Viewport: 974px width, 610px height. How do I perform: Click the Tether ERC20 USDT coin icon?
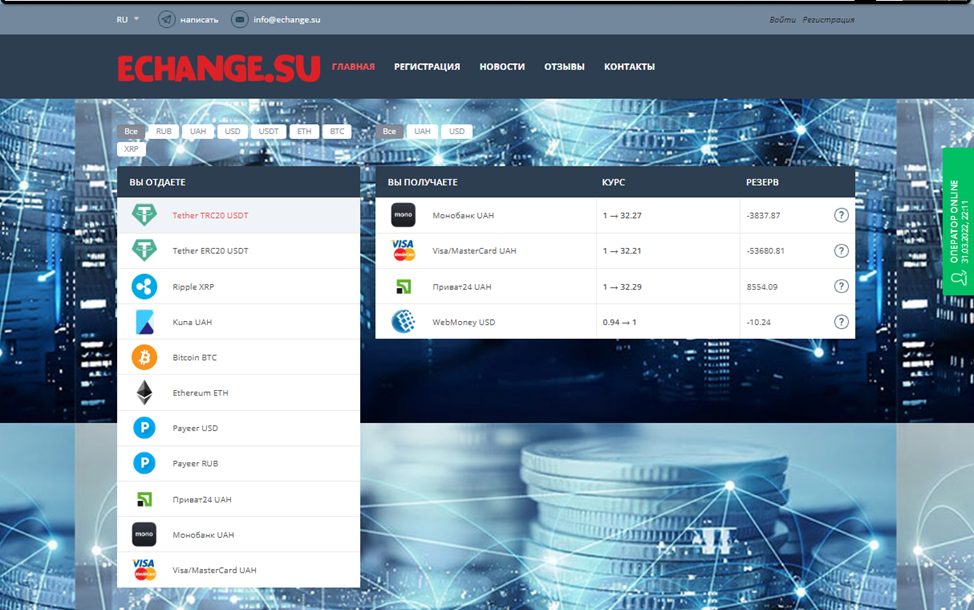[x=144, y=250]
